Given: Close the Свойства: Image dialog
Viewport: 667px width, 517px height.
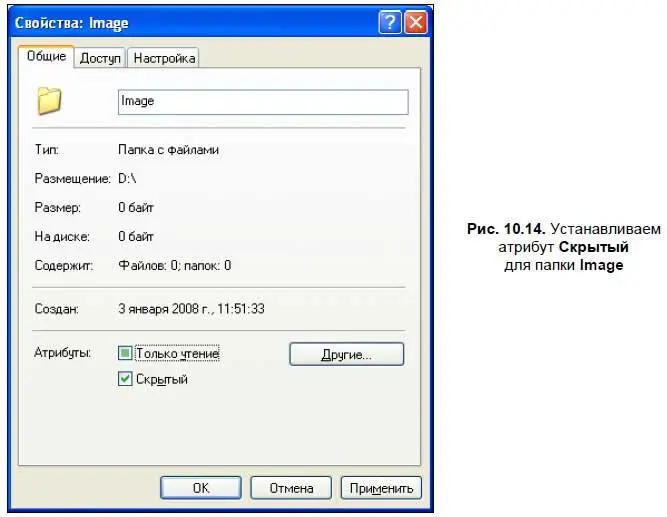Looking at the screenshot, I should click(x=416, y=22).
